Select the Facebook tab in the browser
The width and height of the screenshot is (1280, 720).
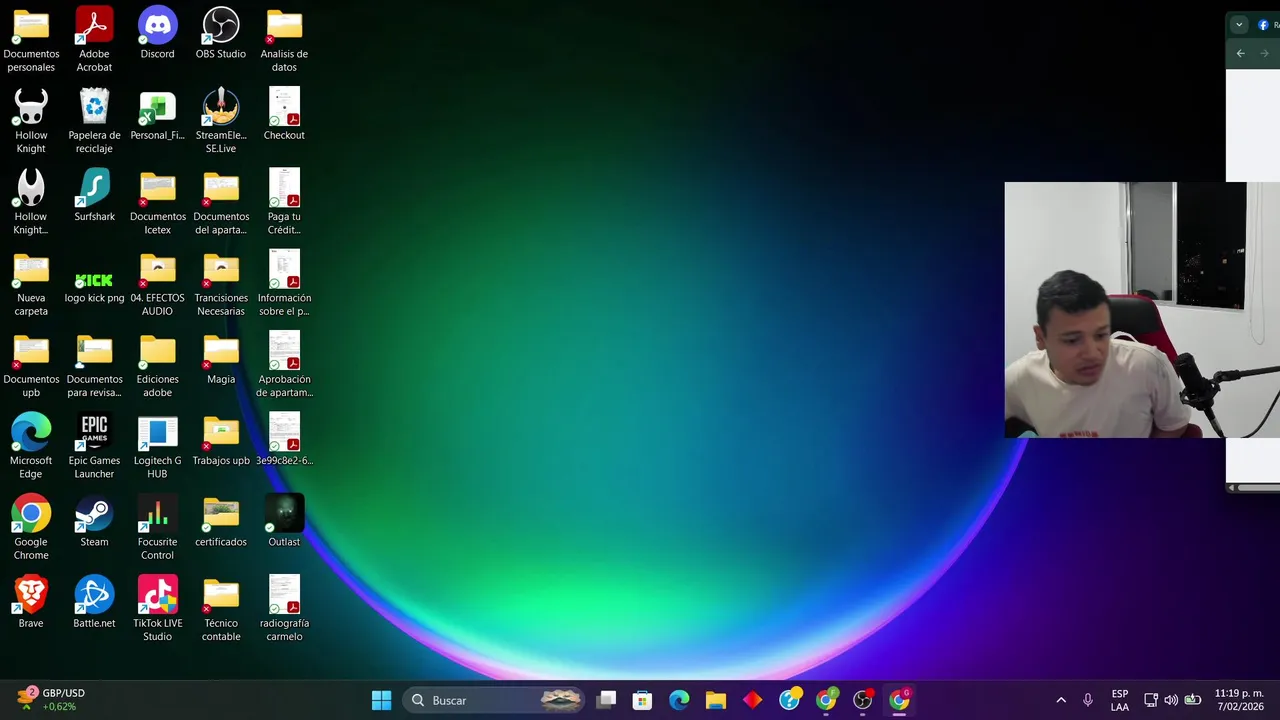tap(1269, 25)
